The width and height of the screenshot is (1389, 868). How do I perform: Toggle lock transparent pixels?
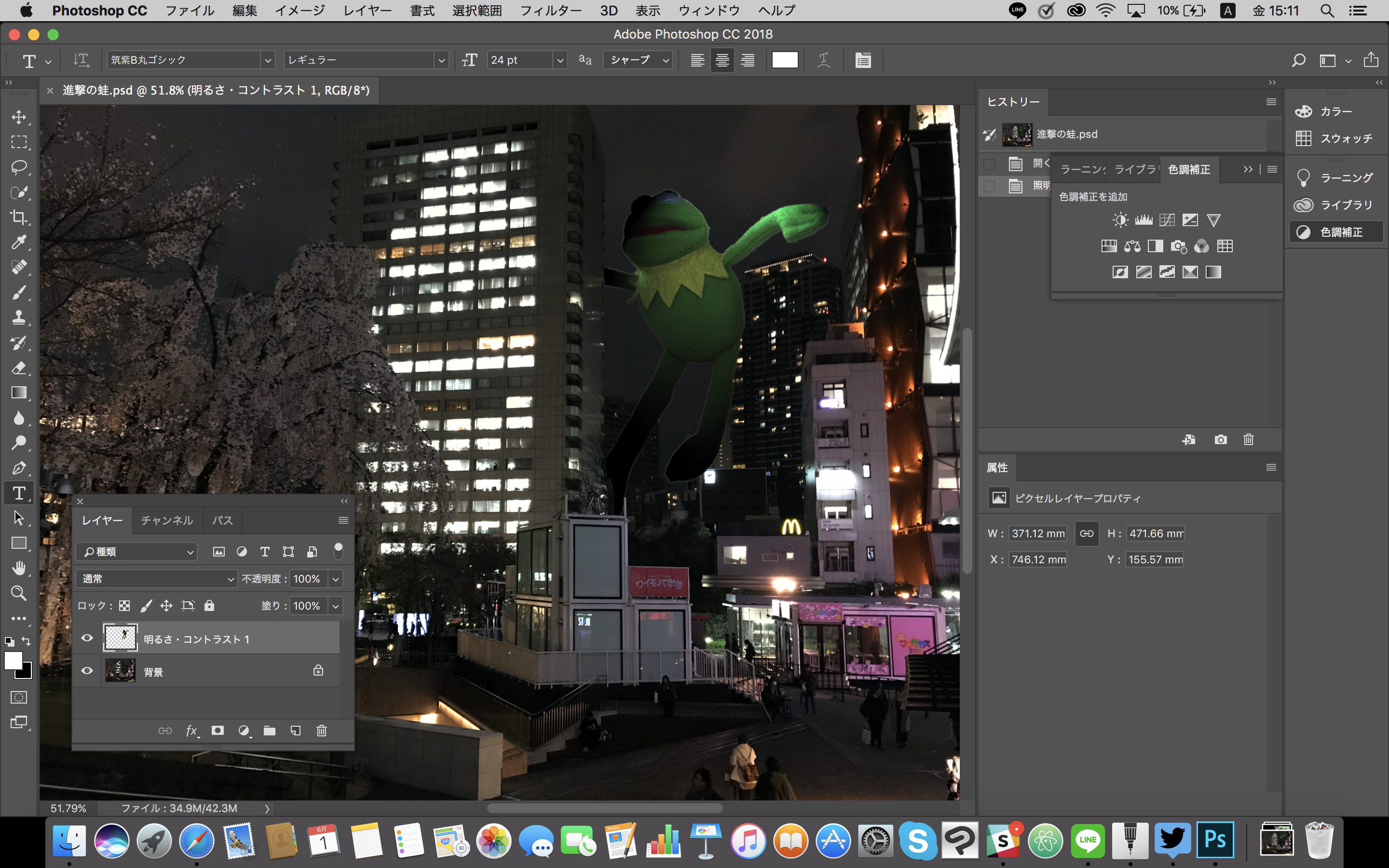coord(124,606)
